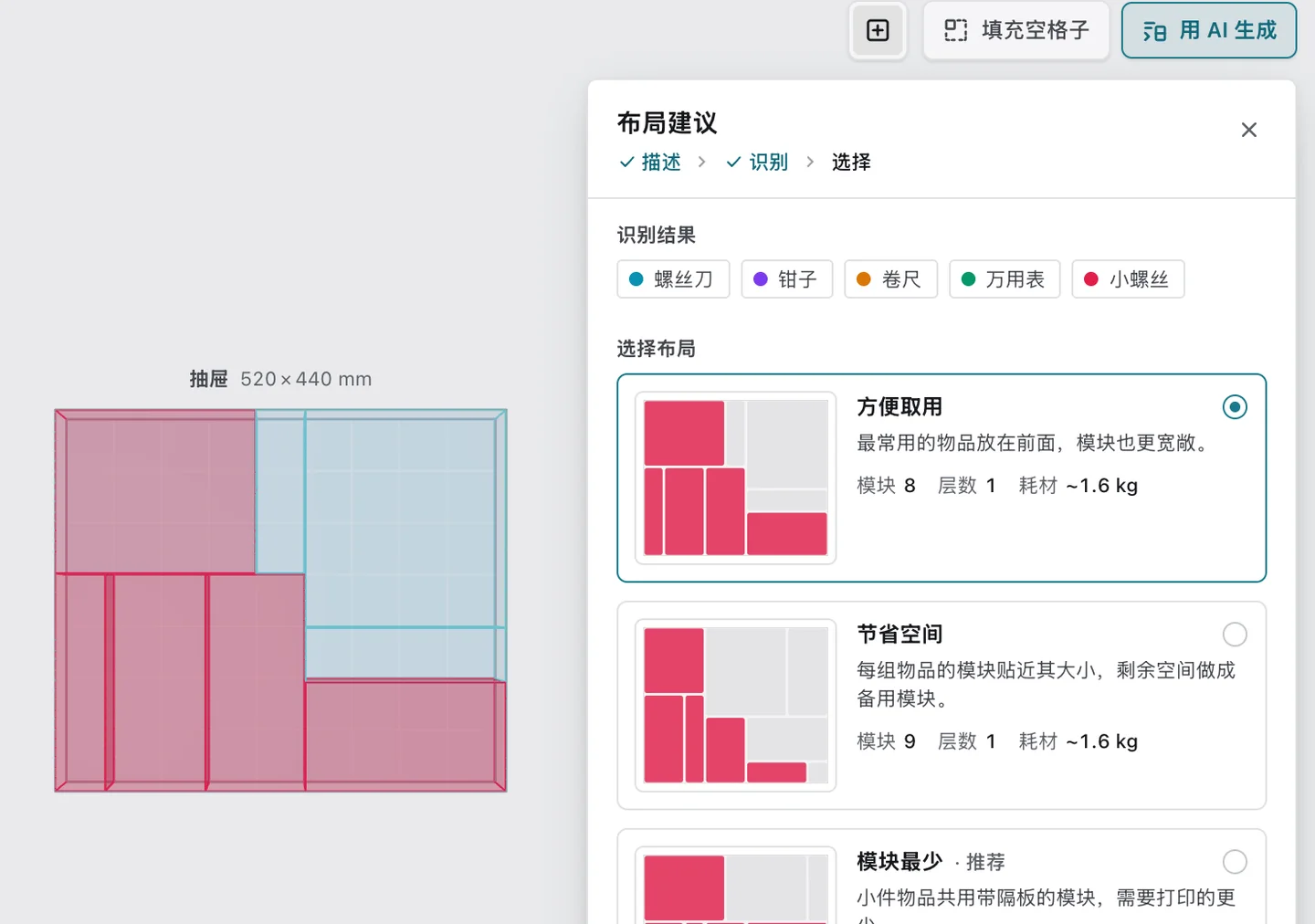The width and height of the screenshot is (1315, 924).
Task: Click the 卷尺 item chip
Action: coord(890,279)
